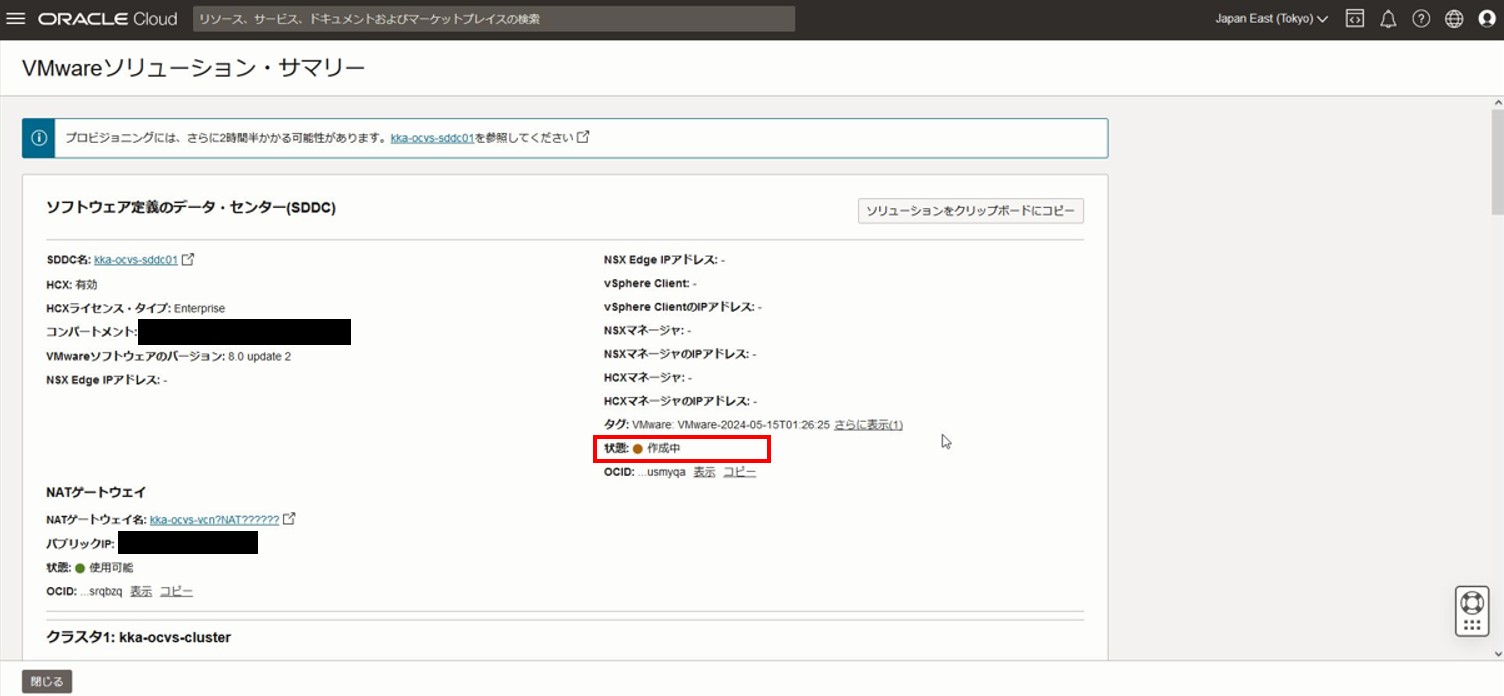Screen dimensions: 1504x696
Task: Copy the NAT gateway OCID with コピー
Action: 176,591
